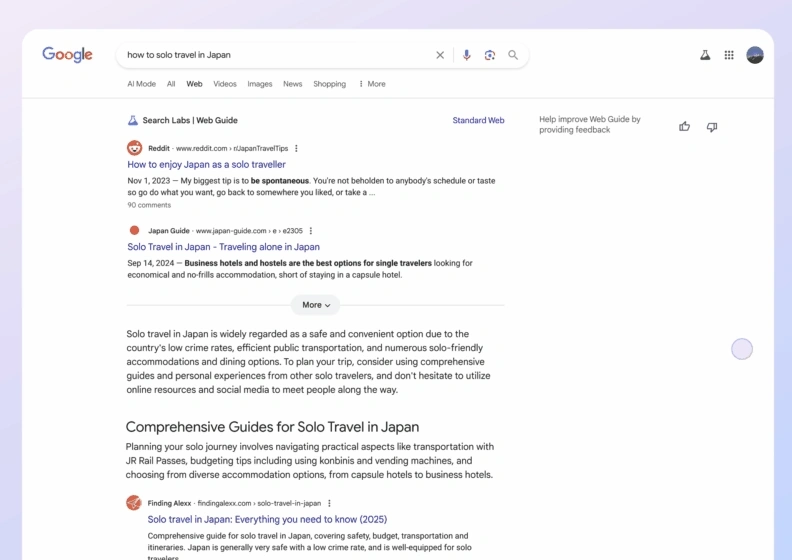The width and height of the screenshot is (792, 560).
Task: Expand more results with More chevron button
Action: pos(316,305)
